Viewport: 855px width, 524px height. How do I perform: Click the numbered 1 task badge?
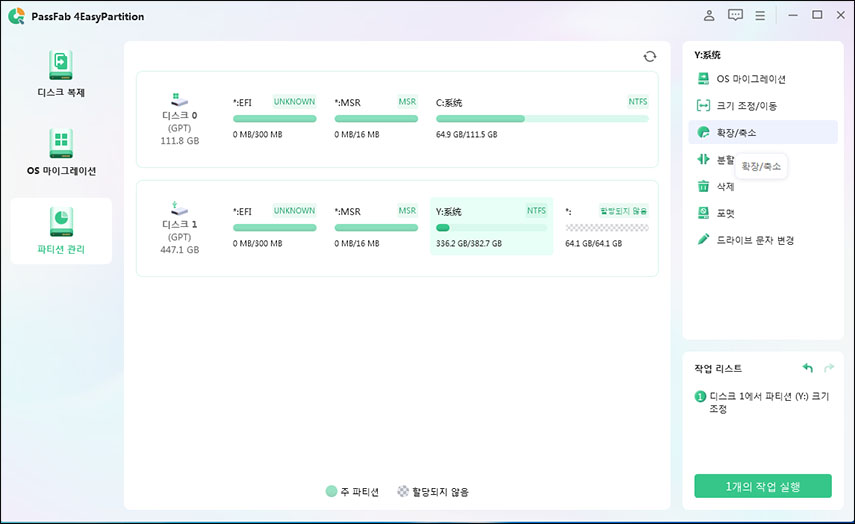pyautogui.click(x=700, y=396)
